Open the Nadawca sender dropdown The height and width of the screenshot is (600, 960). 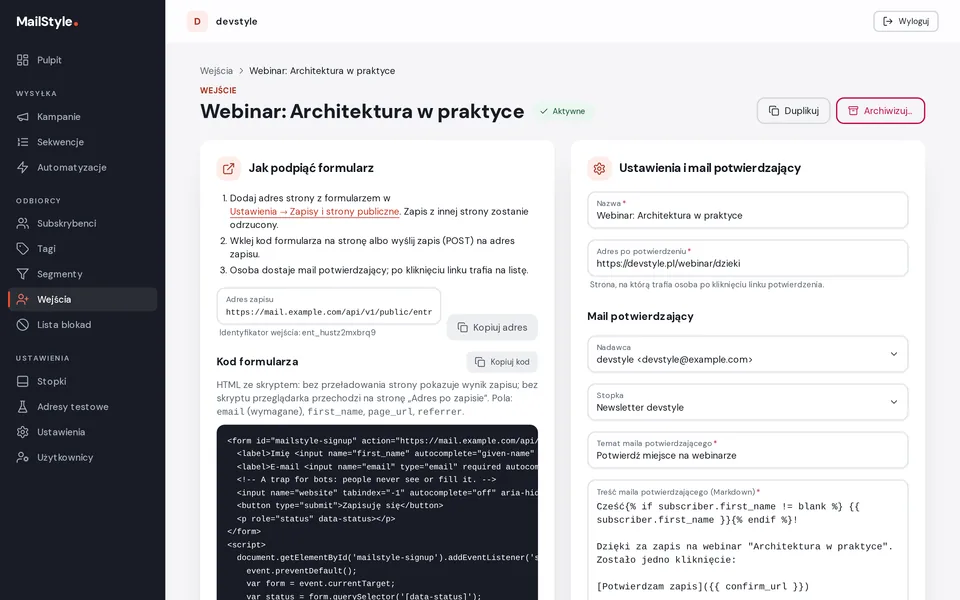click(748, 354)
